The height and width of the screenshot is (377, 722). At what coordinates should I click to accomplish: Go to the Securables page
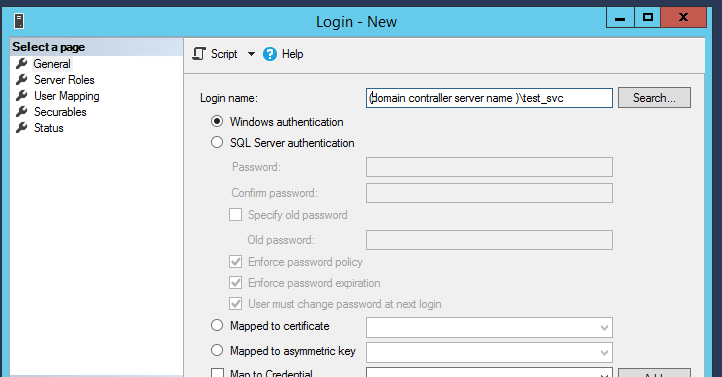tap(60, 112)
